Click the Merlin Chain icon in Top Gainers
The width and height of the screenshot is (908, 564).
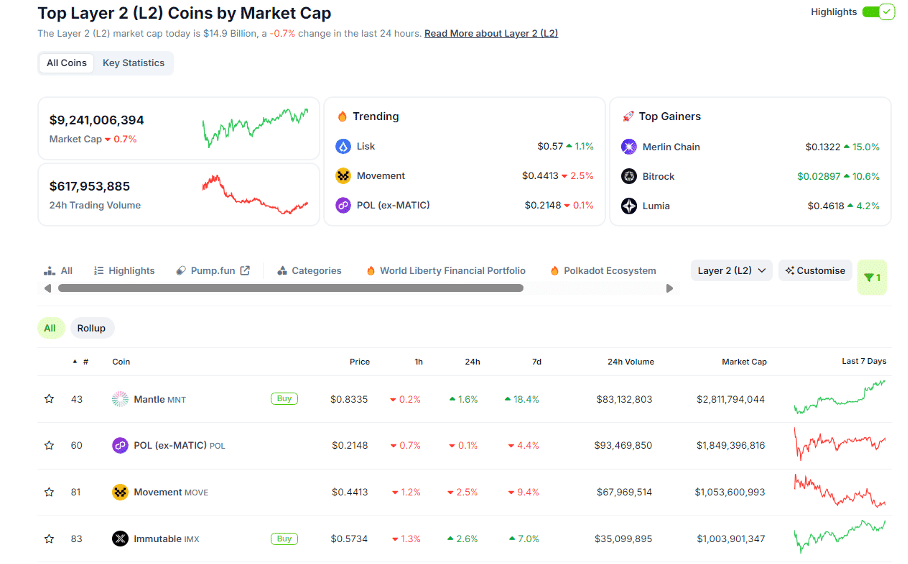point(629,147)
